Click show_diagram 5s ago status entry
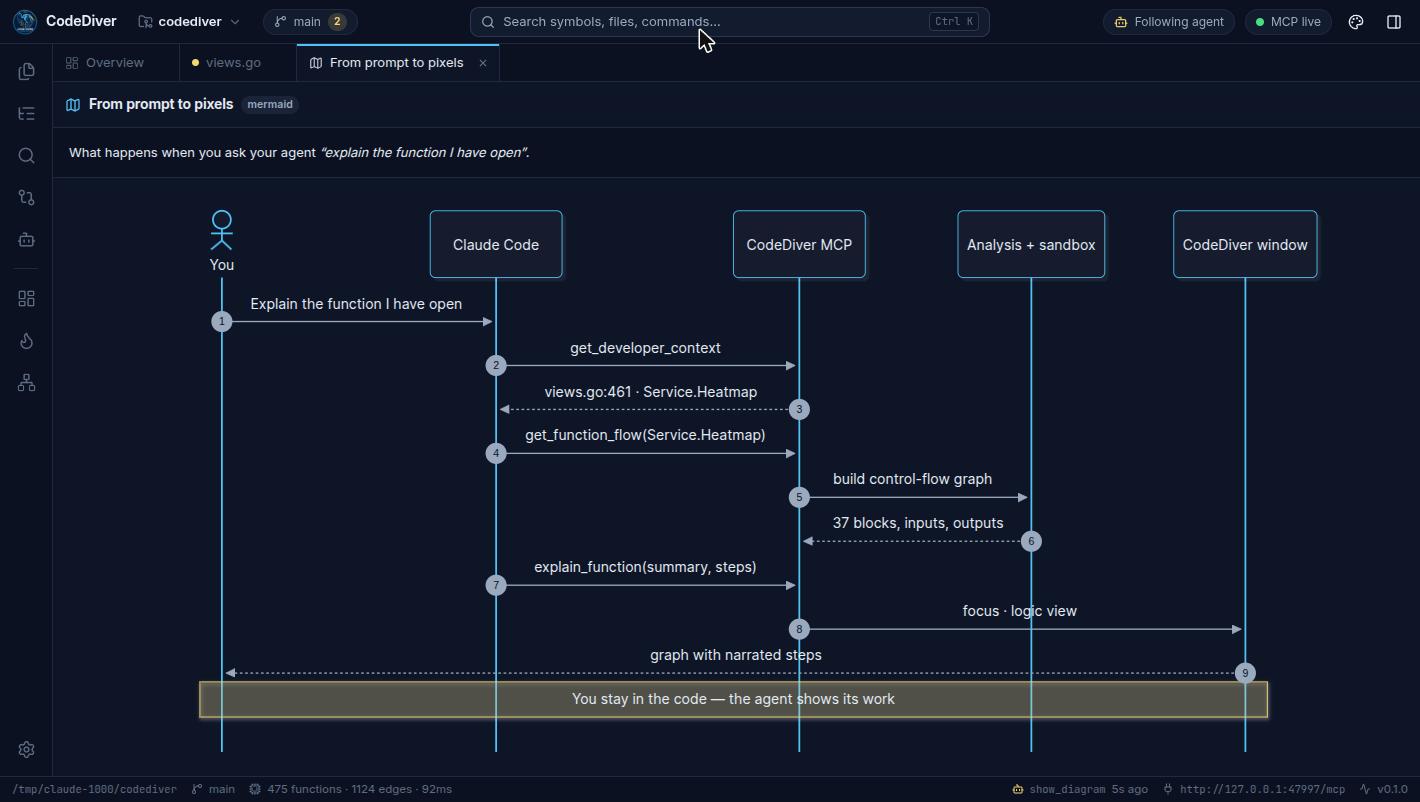Image resolution: width=1420 pixels, height=802 pixels. [x=1080, y=789]
